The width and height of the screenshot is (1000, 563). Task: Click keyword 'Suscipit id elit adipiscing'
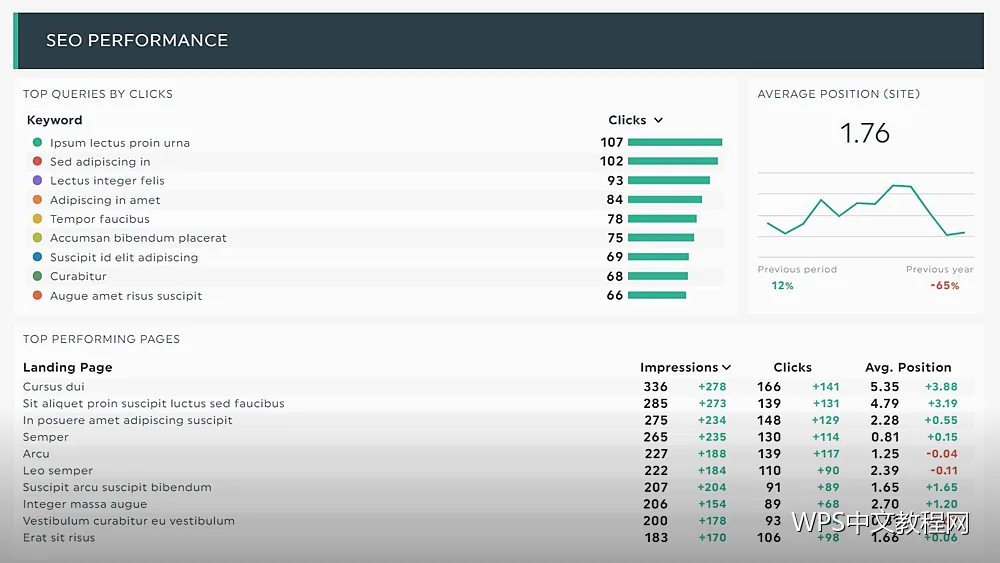pyautogui.click(x=124, y=258)
